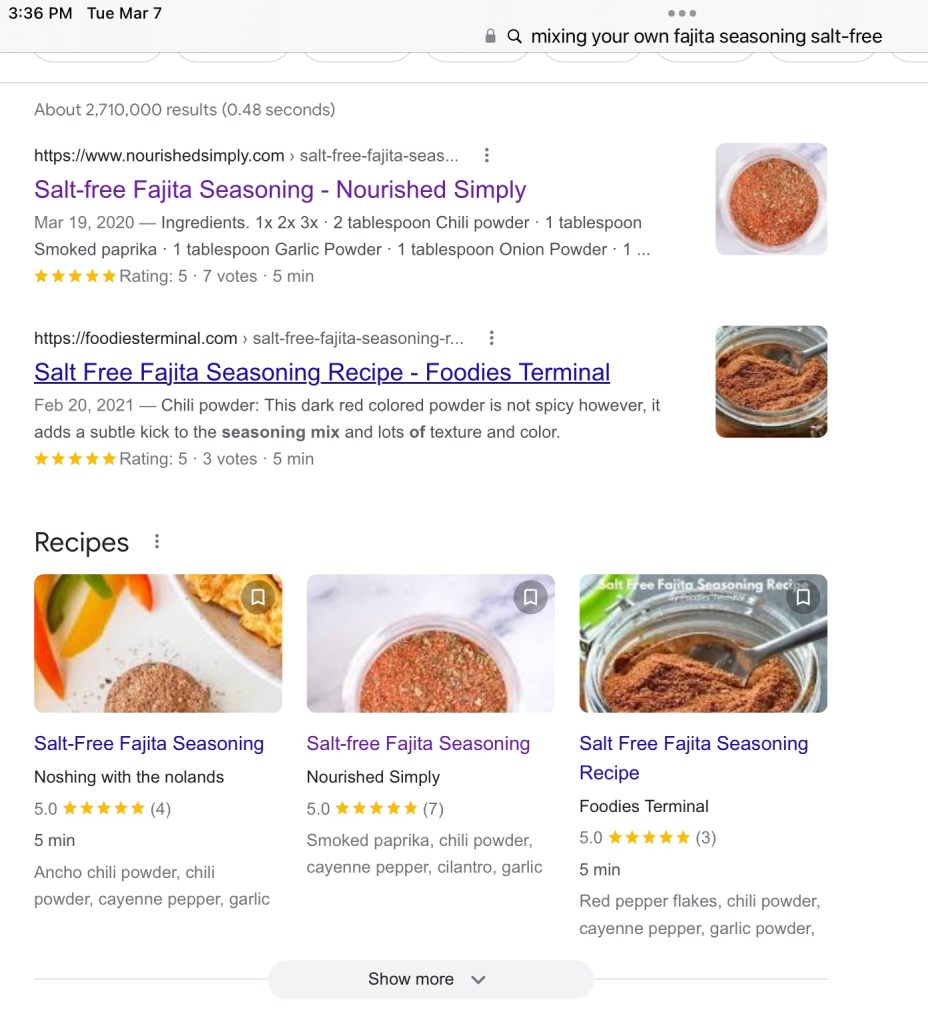Open Nourished Simply result thumbnail image
This screenshot has height=1024, width=928.
tap(771, 199)
